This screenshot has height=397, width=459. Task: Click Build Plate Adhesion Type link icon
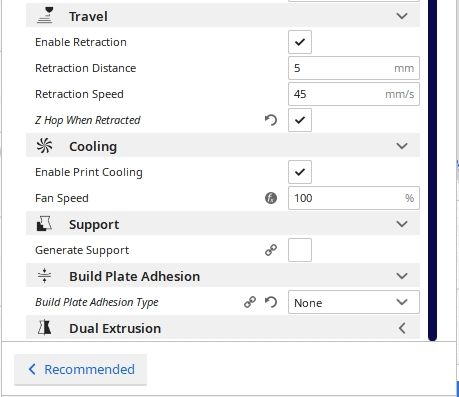coord(250,302)
